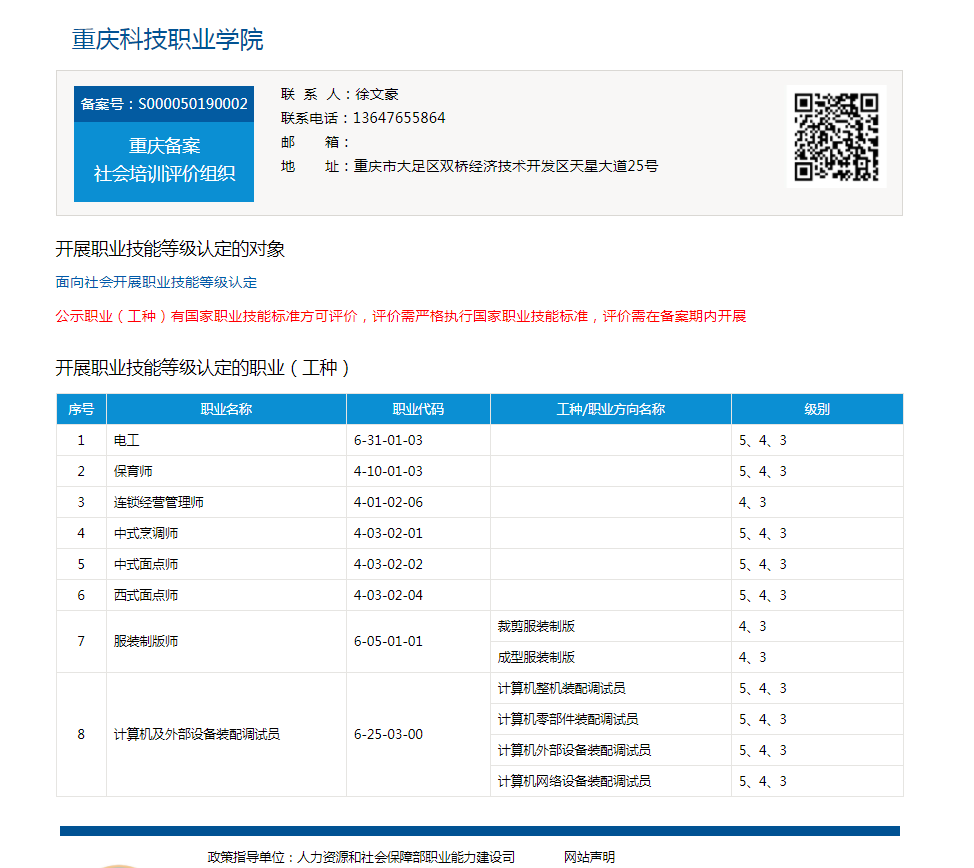Click the 序号 column header

tap(81, 409)
